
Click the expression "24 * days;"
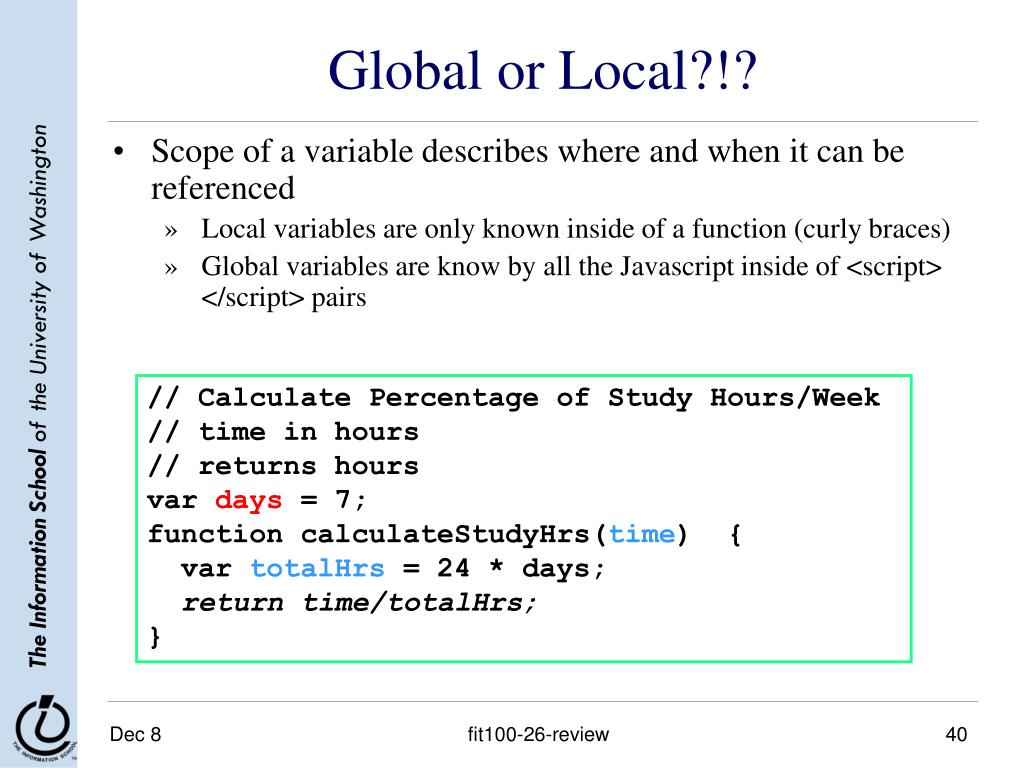pyautogui.click(x=520, y=569)
